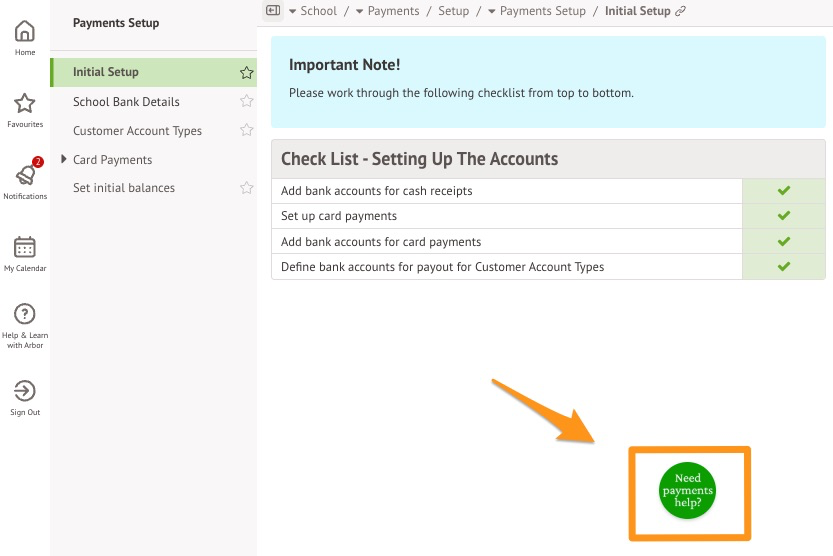Toggle favourite star for Customer Account Types
The width and height of the screenshot is (833, 556).
(246, 130)
